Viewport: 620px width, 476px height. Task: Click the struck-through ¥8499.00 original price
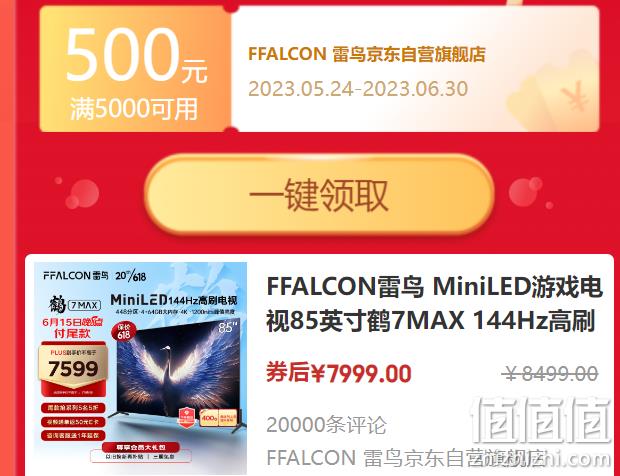pyautogui.click(x=550, y=374)
